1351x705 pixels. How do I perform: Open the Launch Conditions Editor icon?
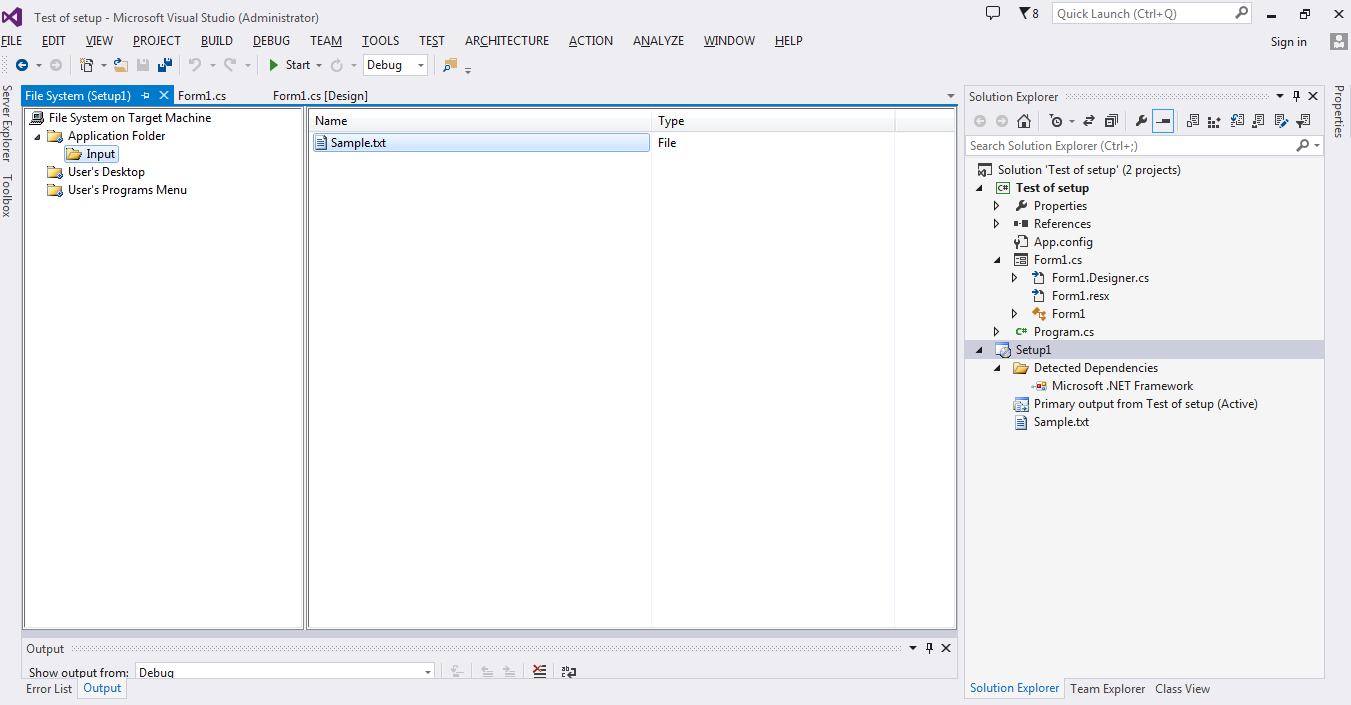(1303, 121)
